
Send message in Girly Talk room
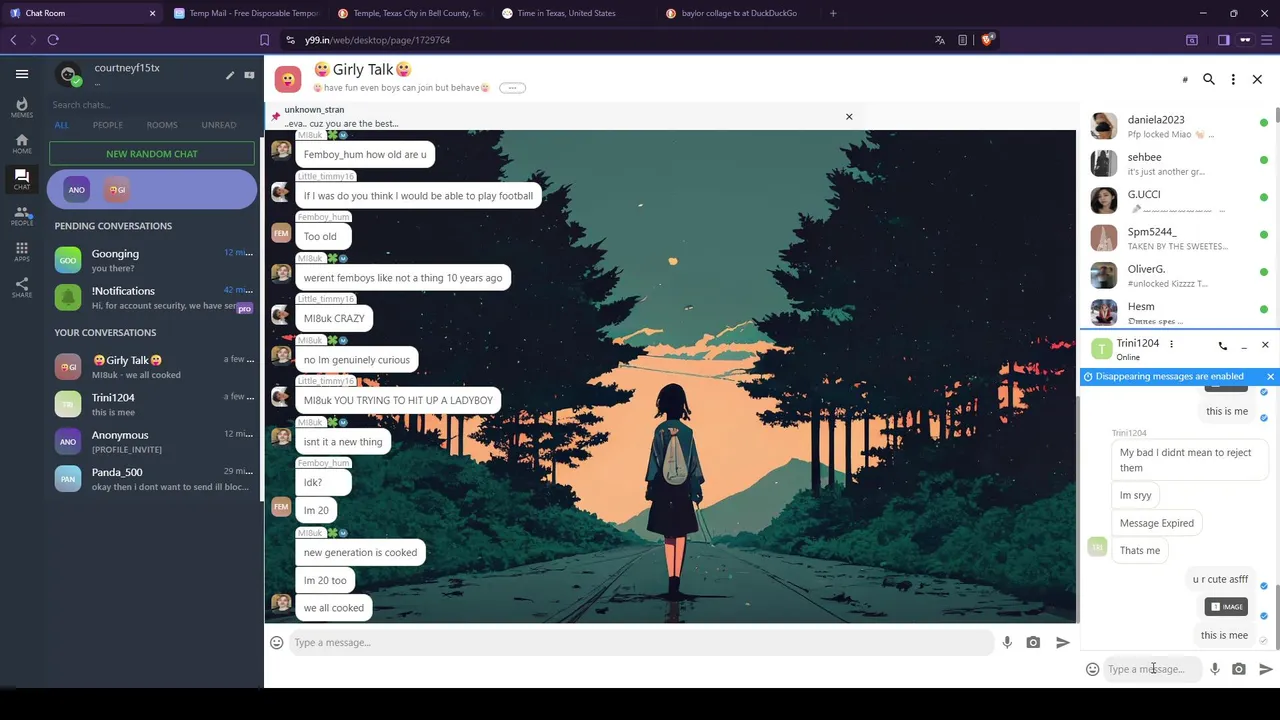(1063, 642)
